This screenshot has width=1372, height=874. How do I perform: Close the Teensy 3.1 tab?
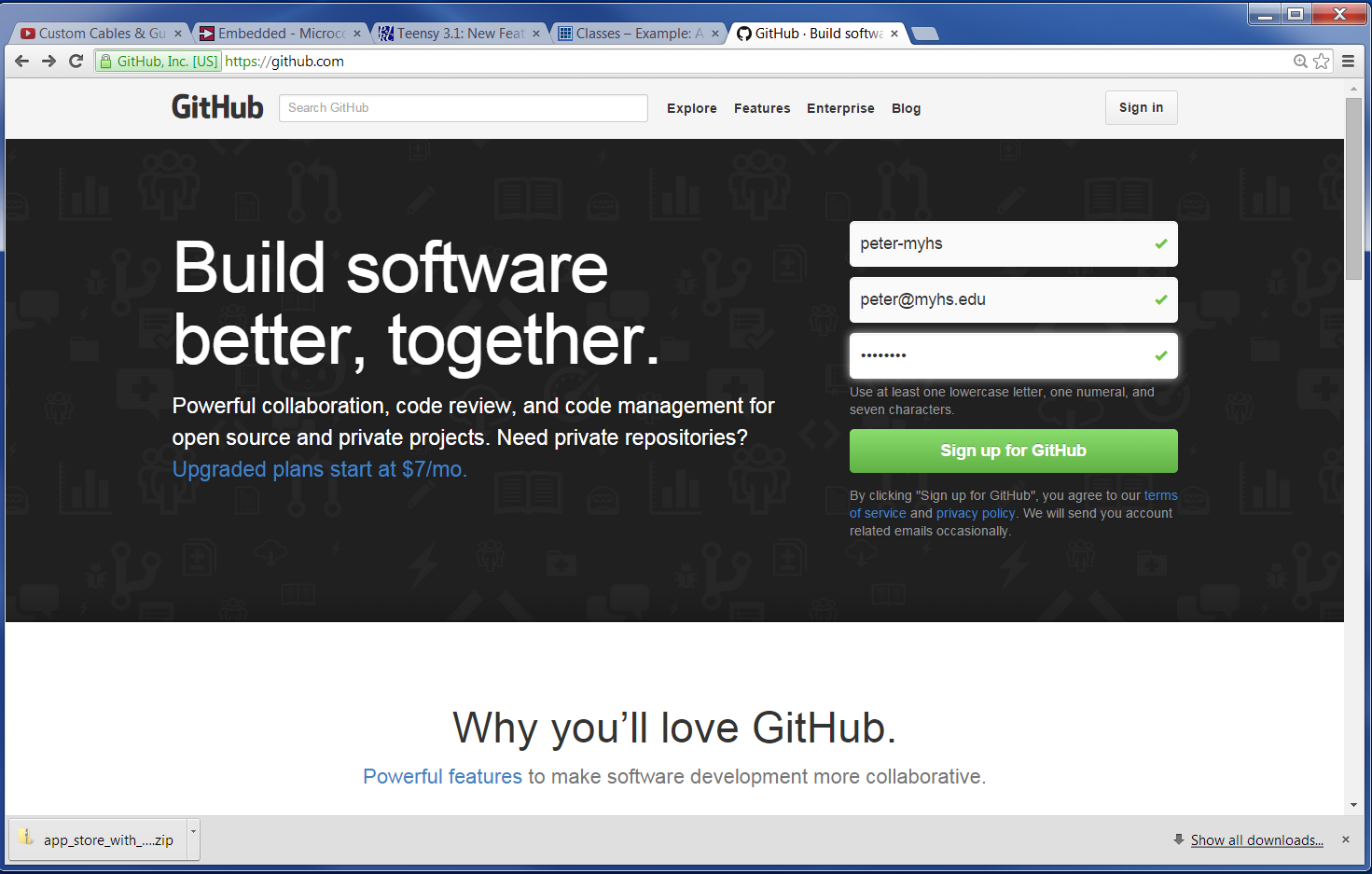point(536,34)
